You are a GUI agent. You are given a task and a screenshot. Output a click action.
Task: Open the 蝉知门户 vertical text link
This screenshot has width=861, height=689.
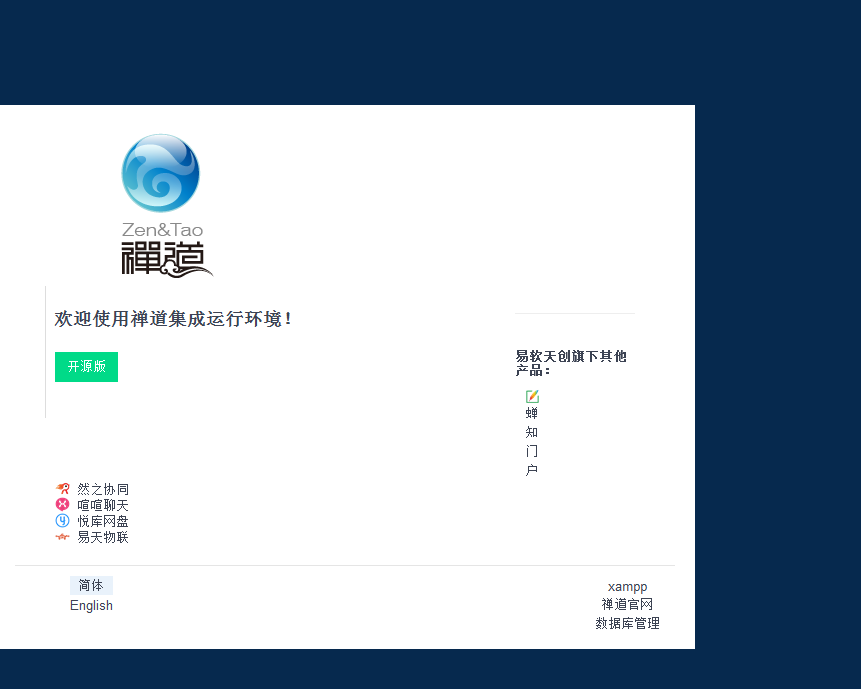point(532,441)
